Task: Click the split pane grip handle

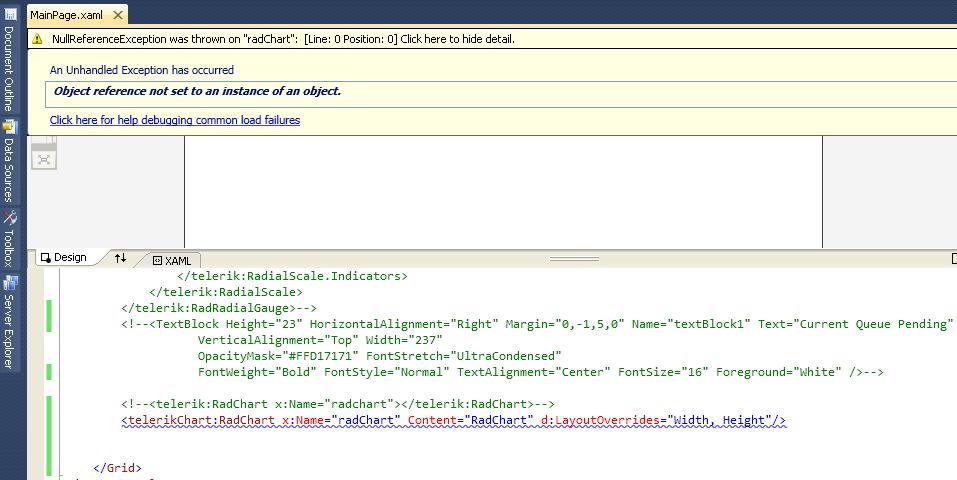Action: (x=574, y=258)
